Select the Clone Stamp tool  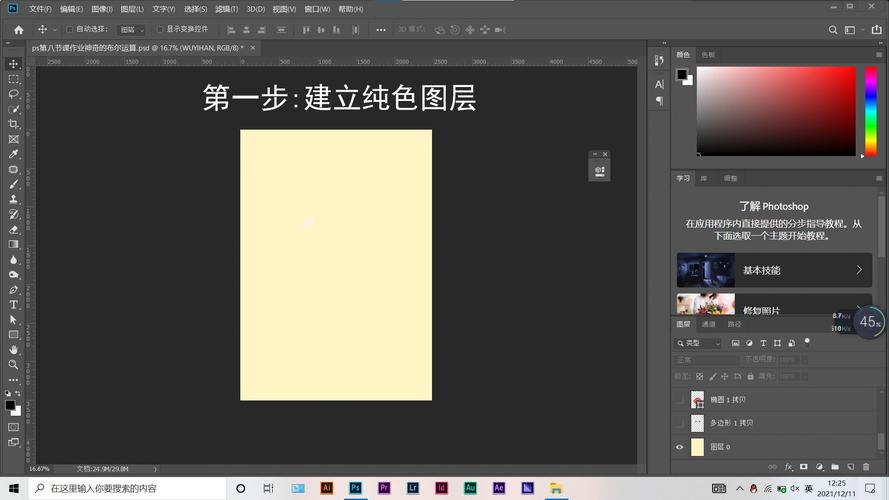[14, 199]
